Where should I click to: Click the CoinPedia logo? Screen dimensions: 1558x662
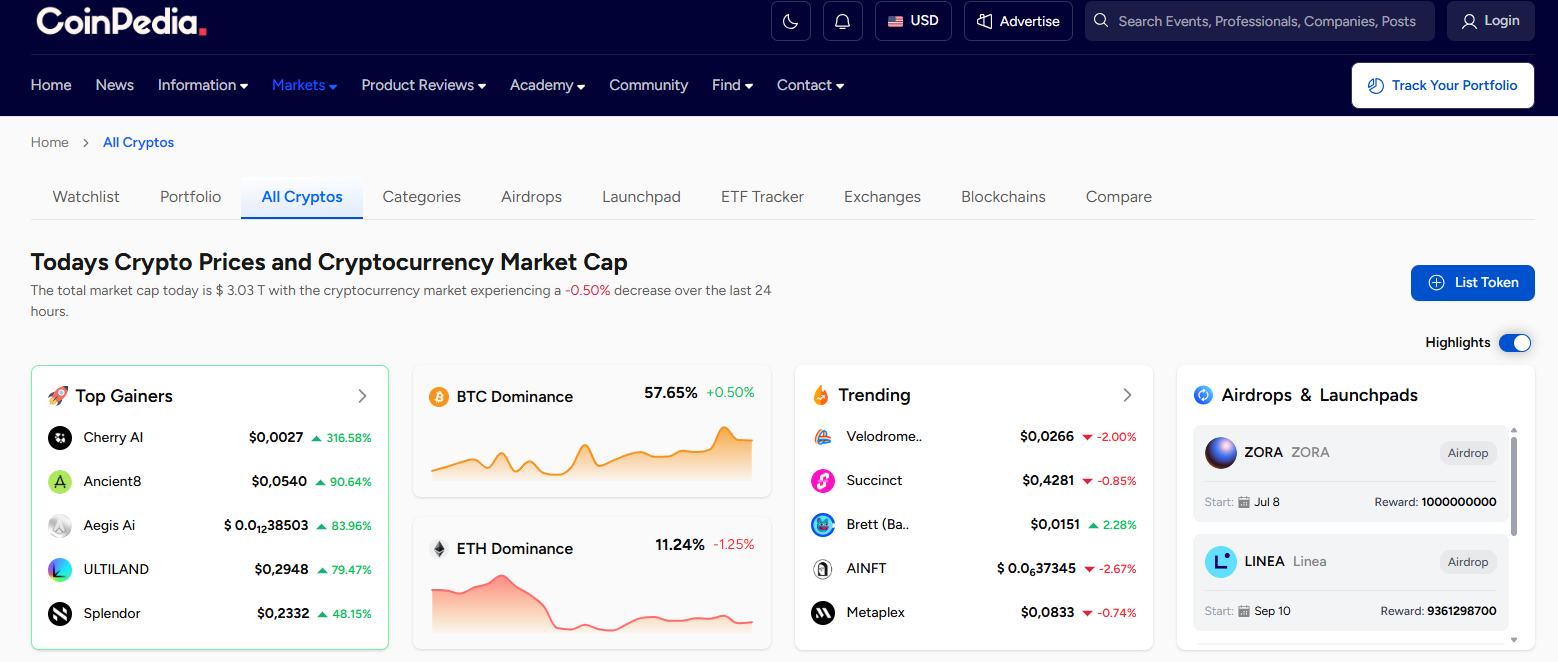click(121, 21)
